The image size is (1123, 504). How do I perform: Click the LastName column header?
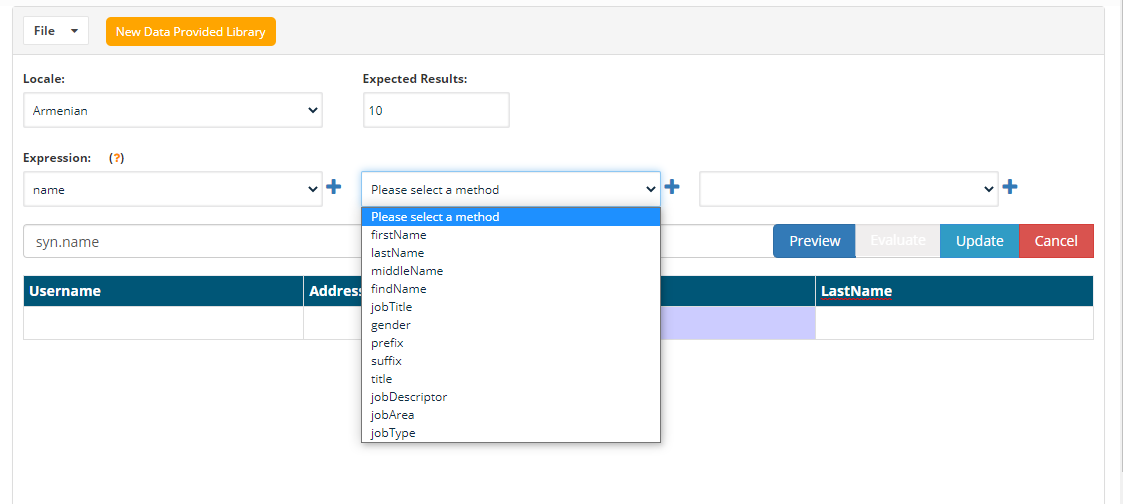pos(856,291)
